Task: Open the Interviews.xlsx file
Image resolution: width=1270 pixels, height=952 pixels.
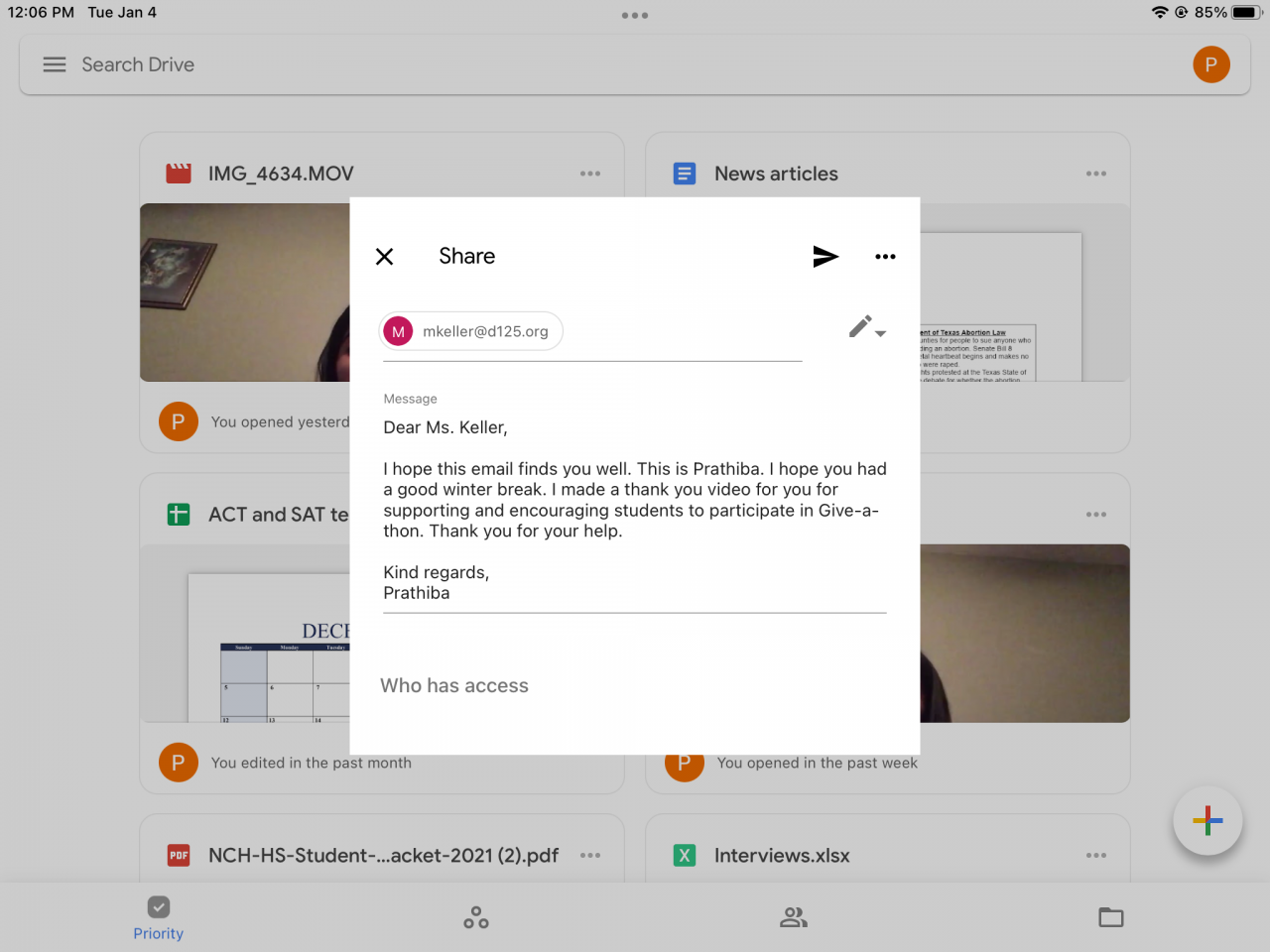Action: click(782, 856)
